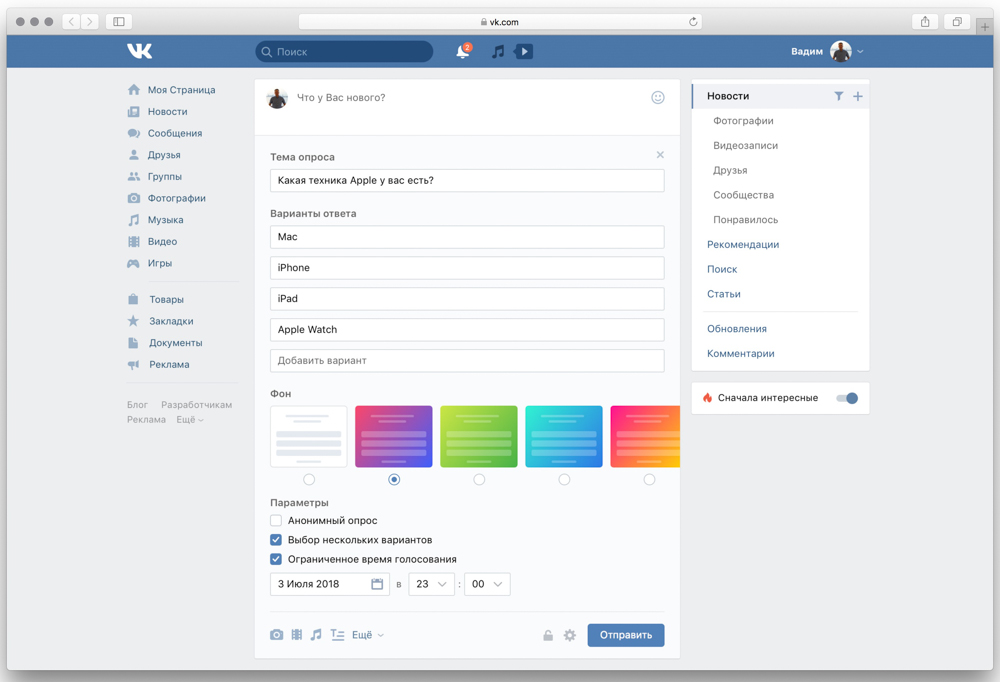
Task: Click the privacy lock icon
Action: point(548,635)
